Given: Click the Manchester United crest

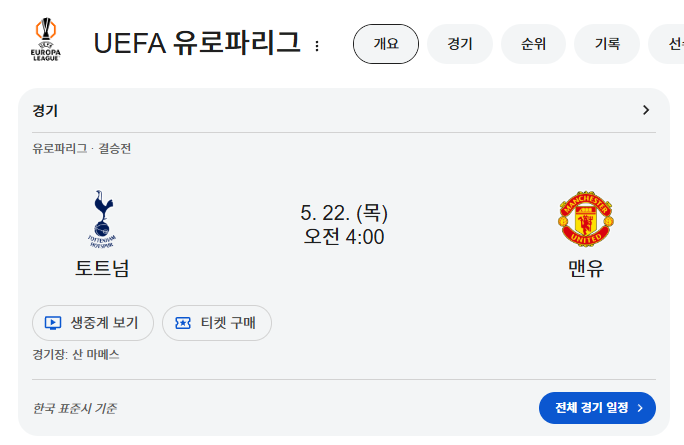Looking at the screenshot, I should (586, 219).
